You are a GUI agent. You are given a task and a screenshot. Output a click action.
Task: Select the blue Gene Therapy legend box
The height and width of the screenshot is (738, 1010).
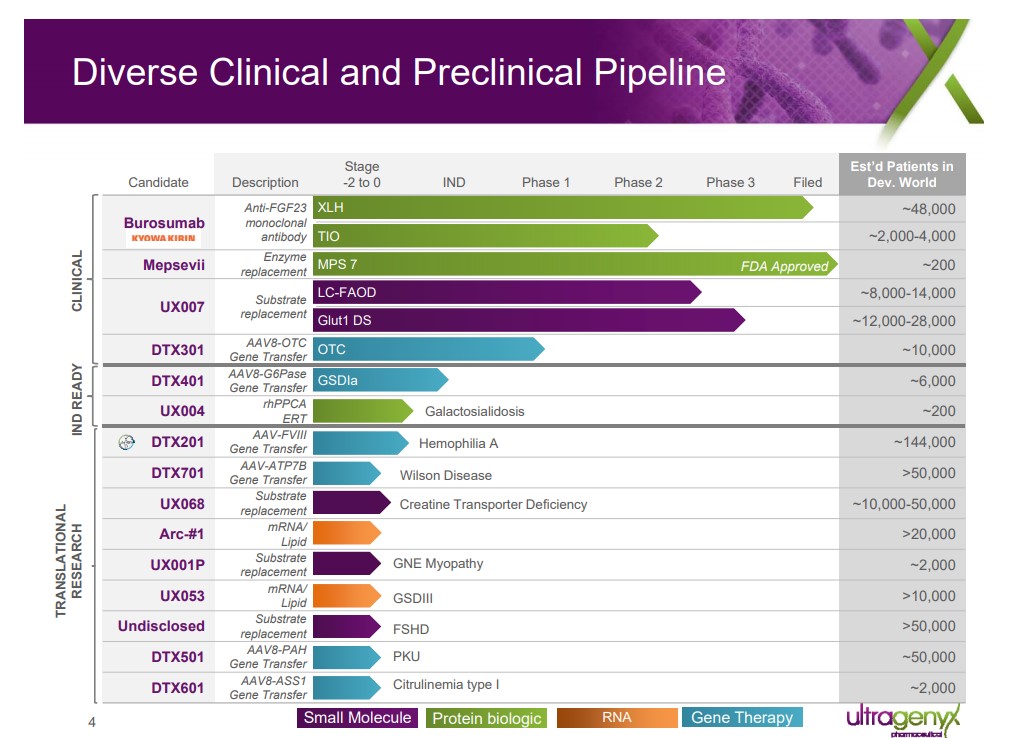coord(742,717)
